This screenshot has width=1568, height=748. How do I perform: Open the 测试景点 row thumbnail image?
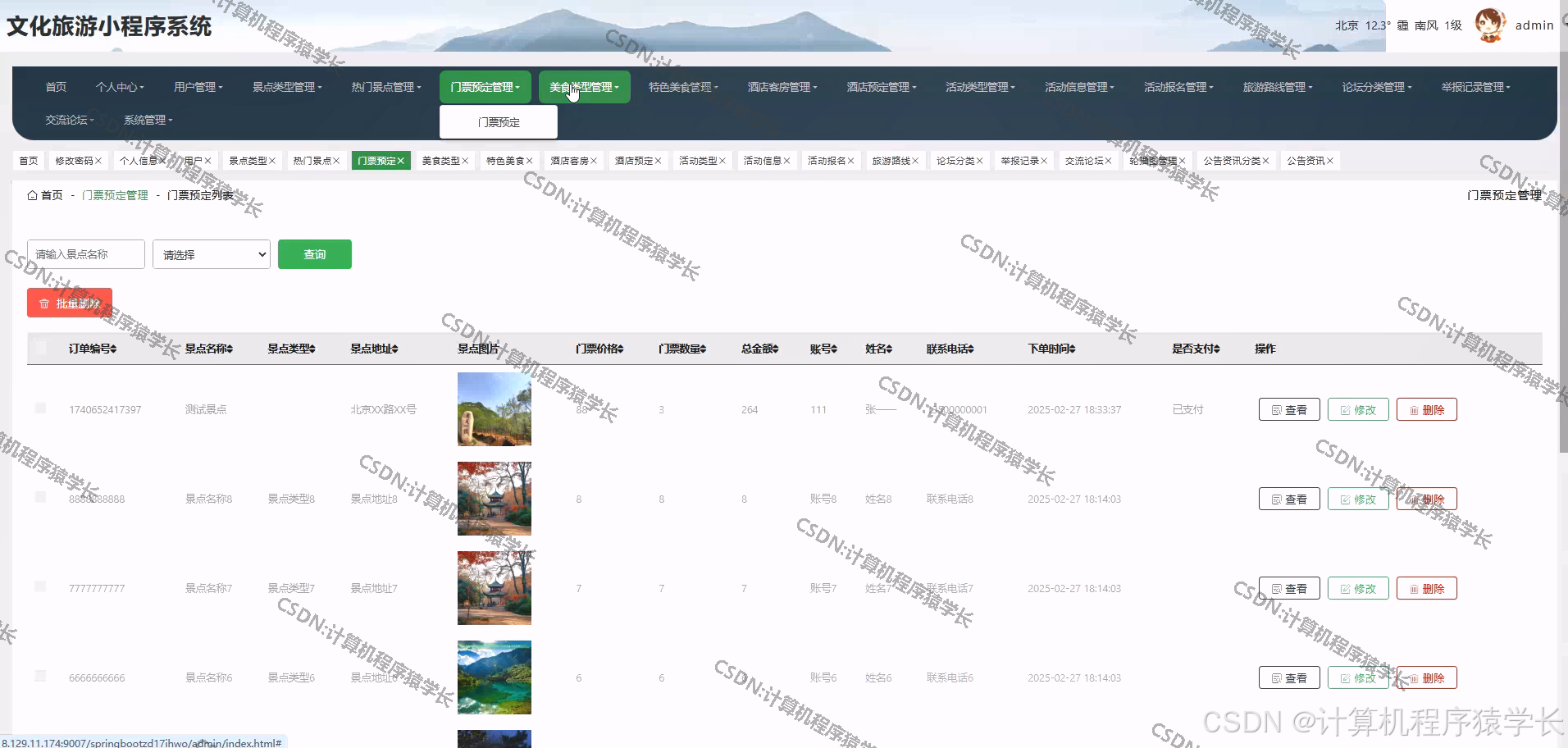click(x=495, y=409)
